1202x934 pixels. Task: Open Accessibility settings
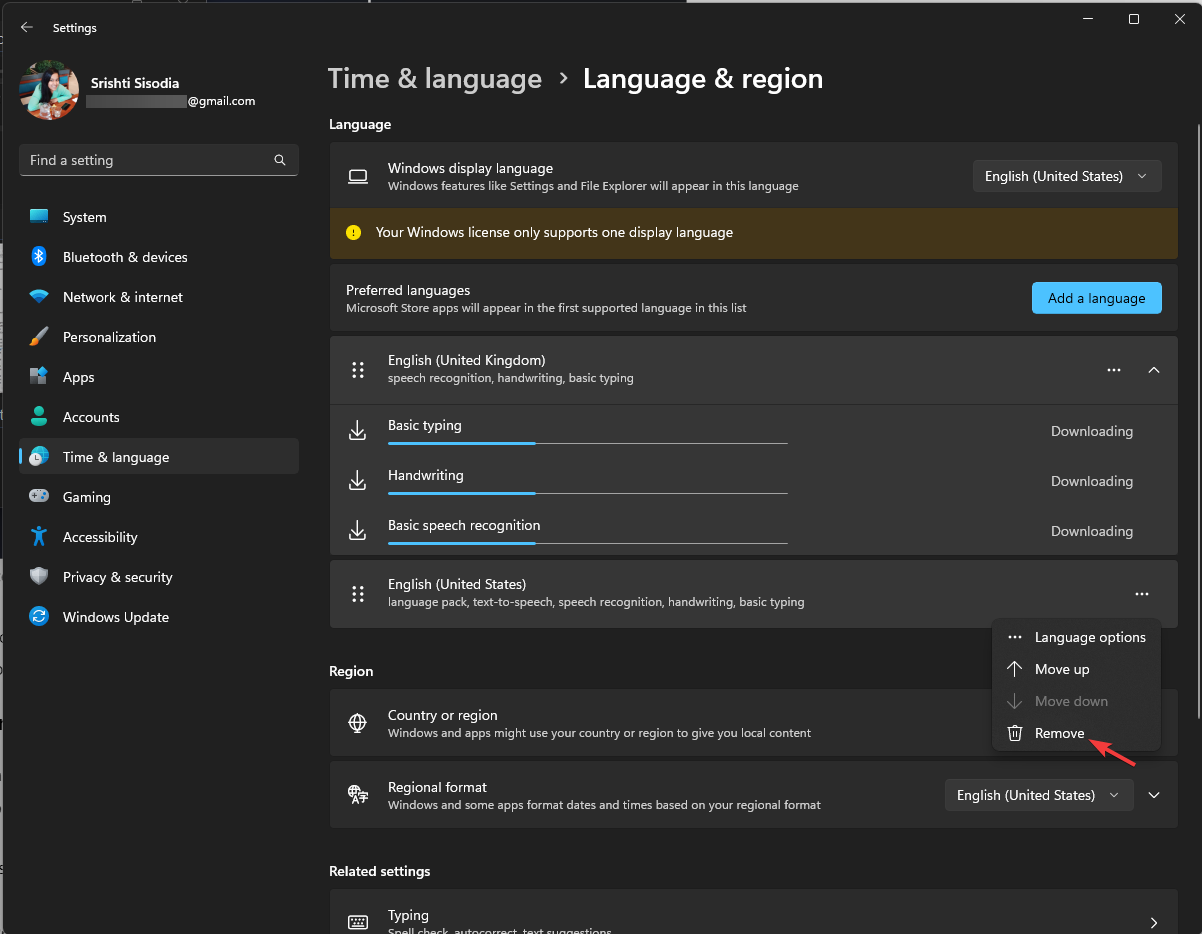click(x=159, y=537)
